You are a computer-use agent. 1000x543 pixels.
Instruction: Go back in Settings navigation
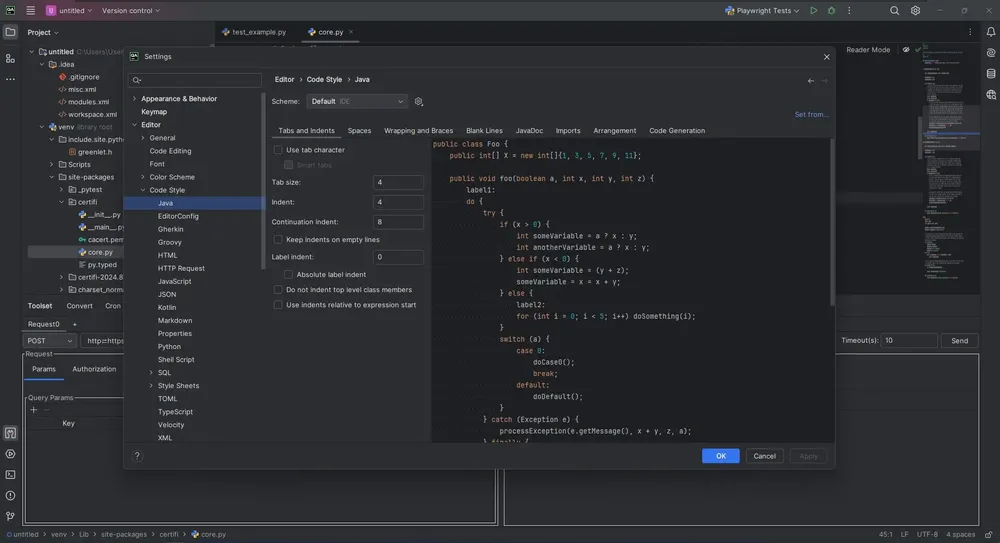point(811,80)
